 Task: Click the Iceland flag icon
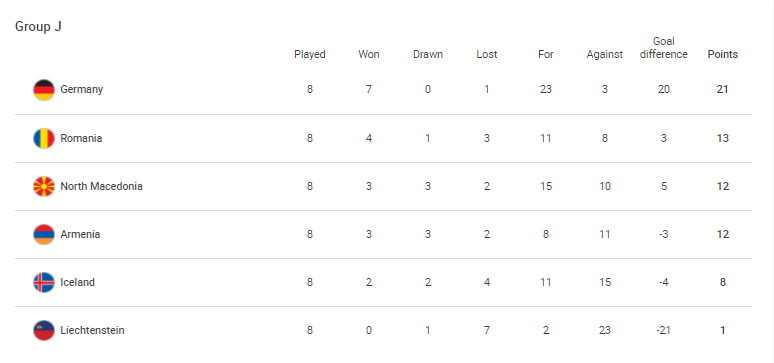44,282
